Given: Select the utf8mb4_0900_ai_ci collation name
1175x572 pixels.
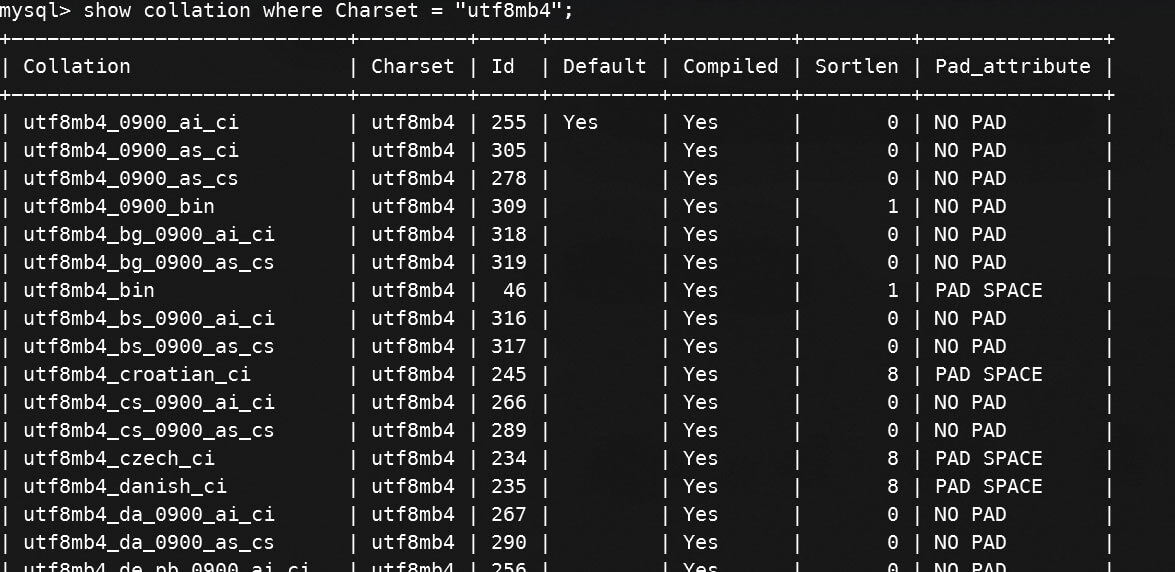Looking at the screenshot, I should (131, 122).
